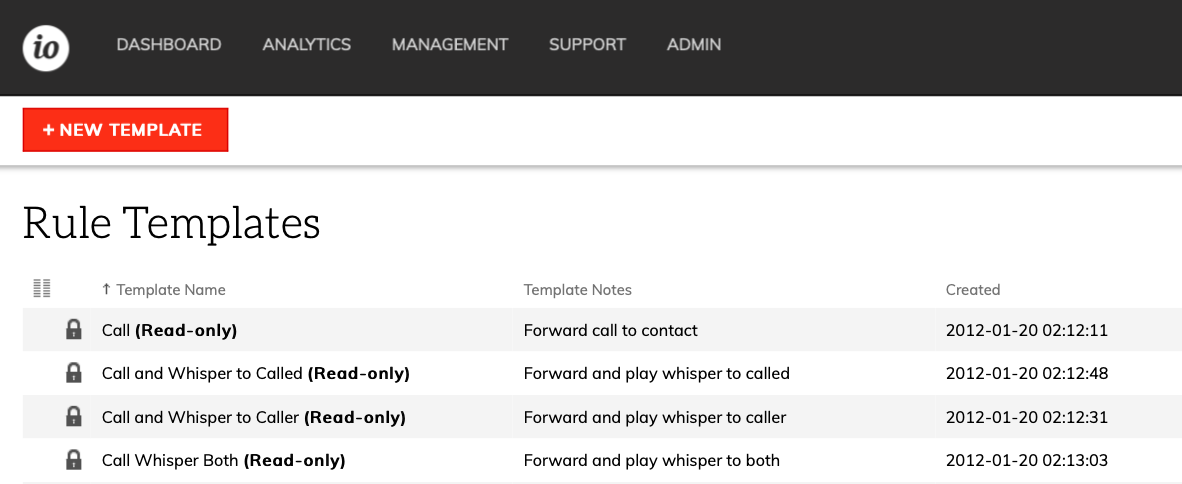Expand the Management menu
This screenshot has height=484, width=1182.
click(x=449, y=45)
